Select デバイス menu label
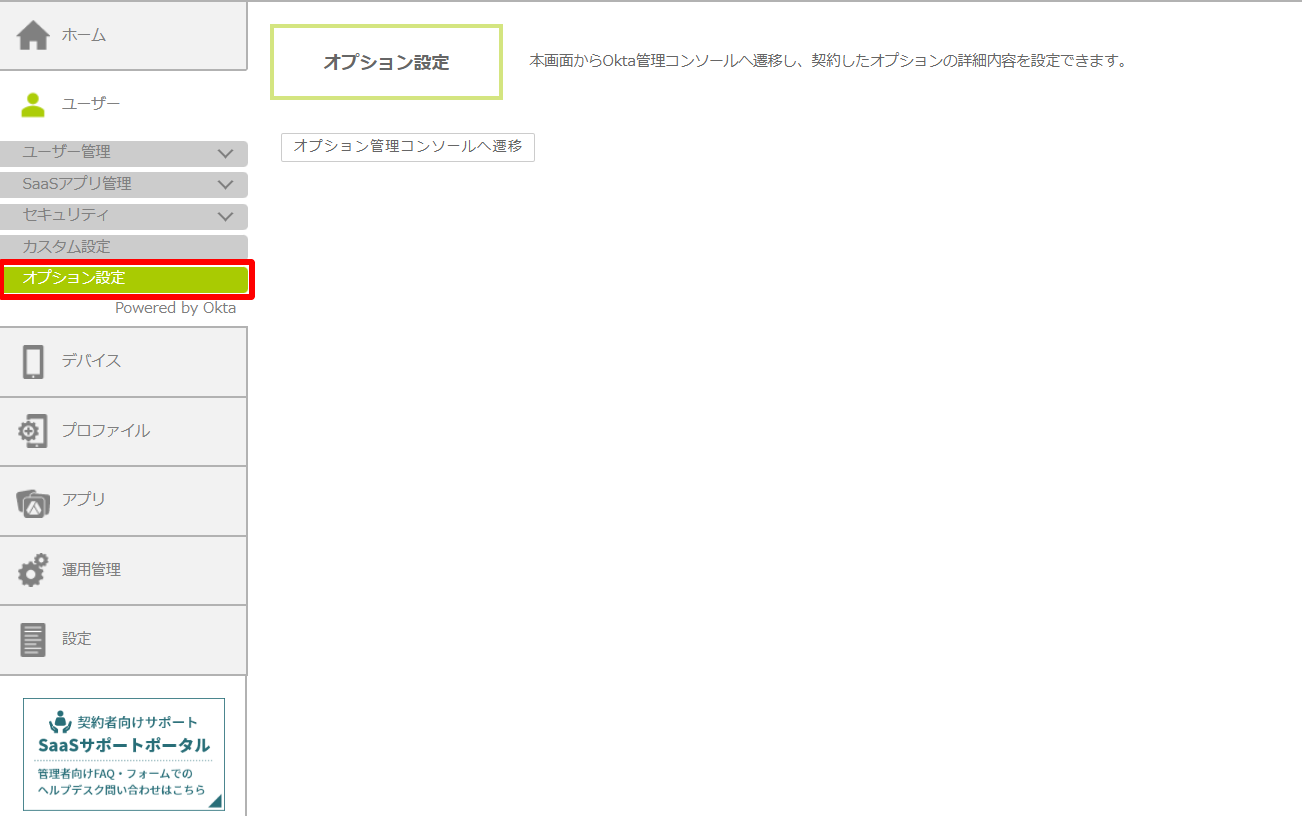1302x816 pixels. pos(91,361)
